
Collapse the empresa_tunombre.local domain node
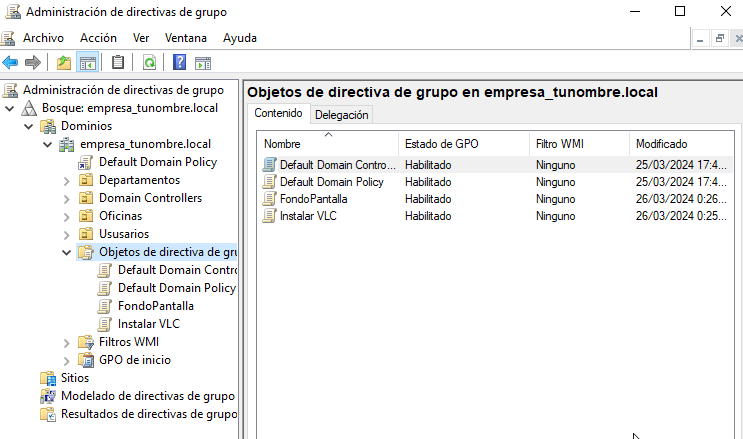pos(47,145)
